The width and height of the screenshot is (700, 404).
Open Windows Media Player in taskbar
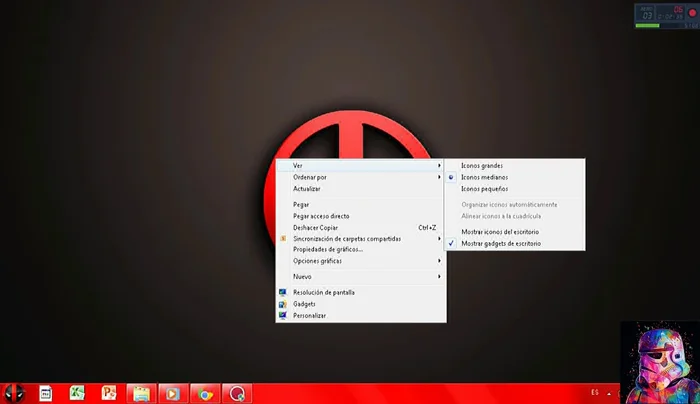pyautogui.click(x=172, y=393)
